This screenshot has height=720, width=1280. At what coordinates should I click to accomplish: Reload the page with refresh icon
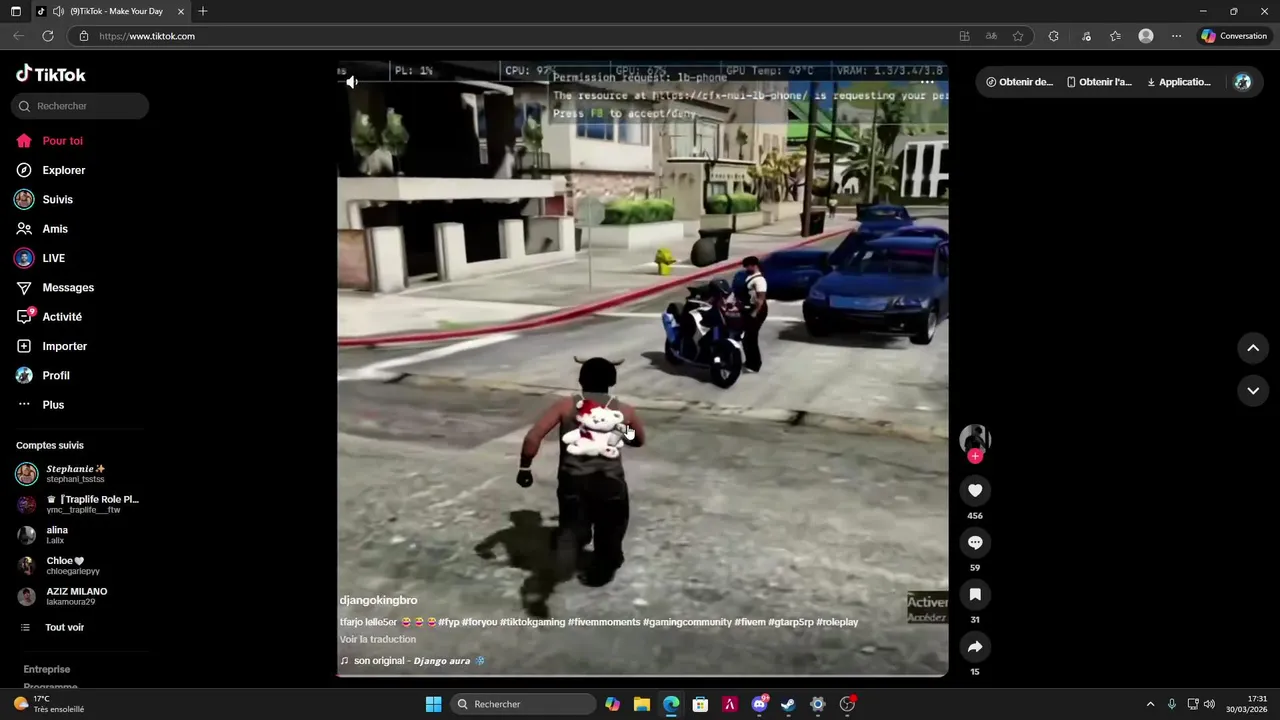pos(48,36)
